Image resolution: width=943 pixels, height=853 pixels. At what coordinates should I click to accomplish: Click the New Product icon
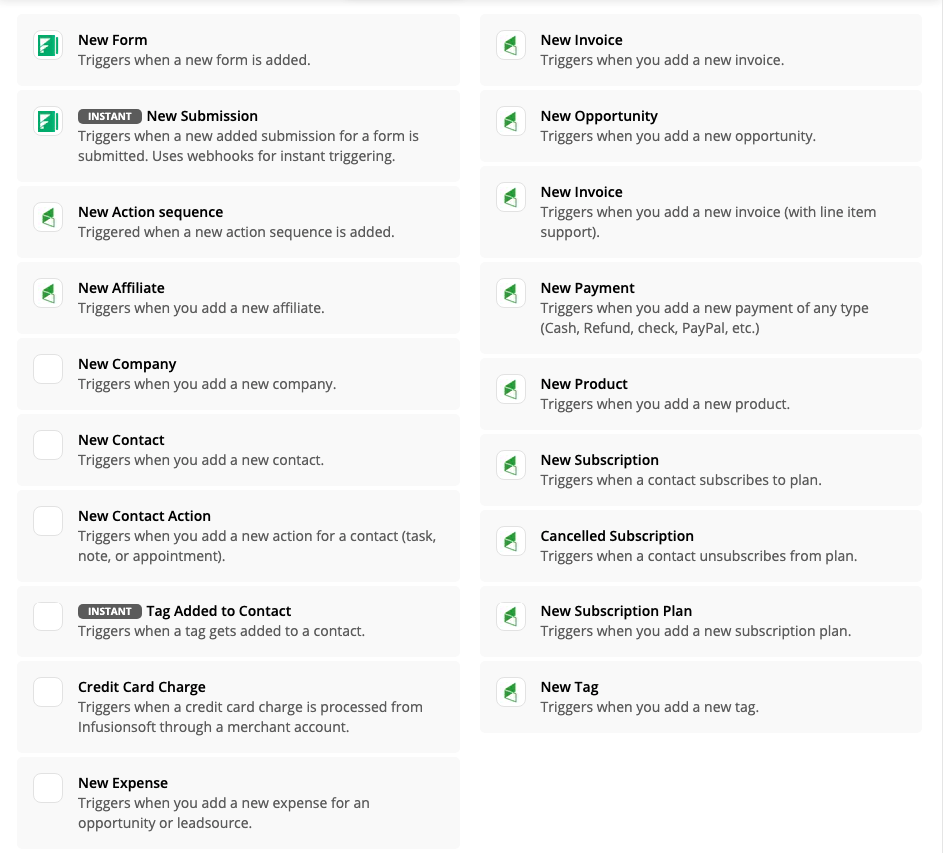point(511,389)
